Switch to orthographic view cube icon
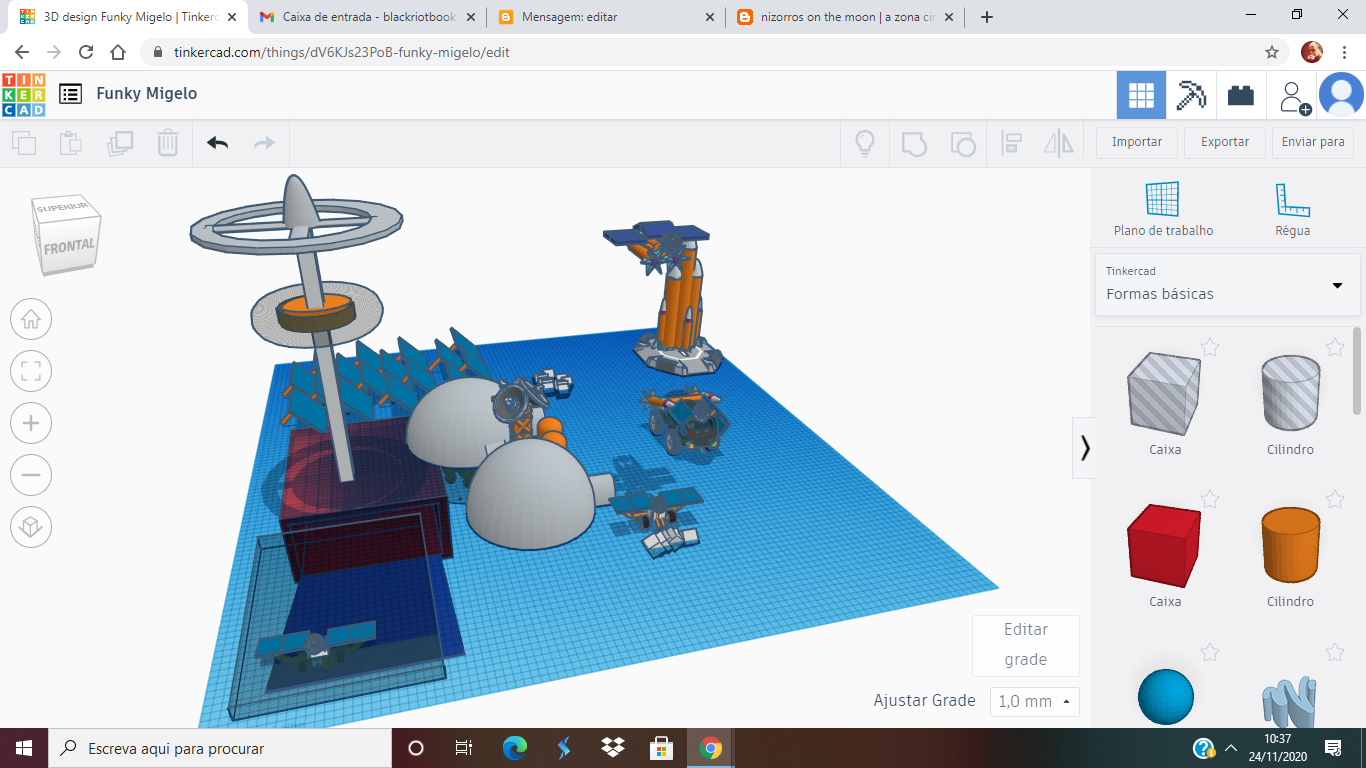This screenshot has width=1366, height=768. pyautogui.click(x=31, y=528)
